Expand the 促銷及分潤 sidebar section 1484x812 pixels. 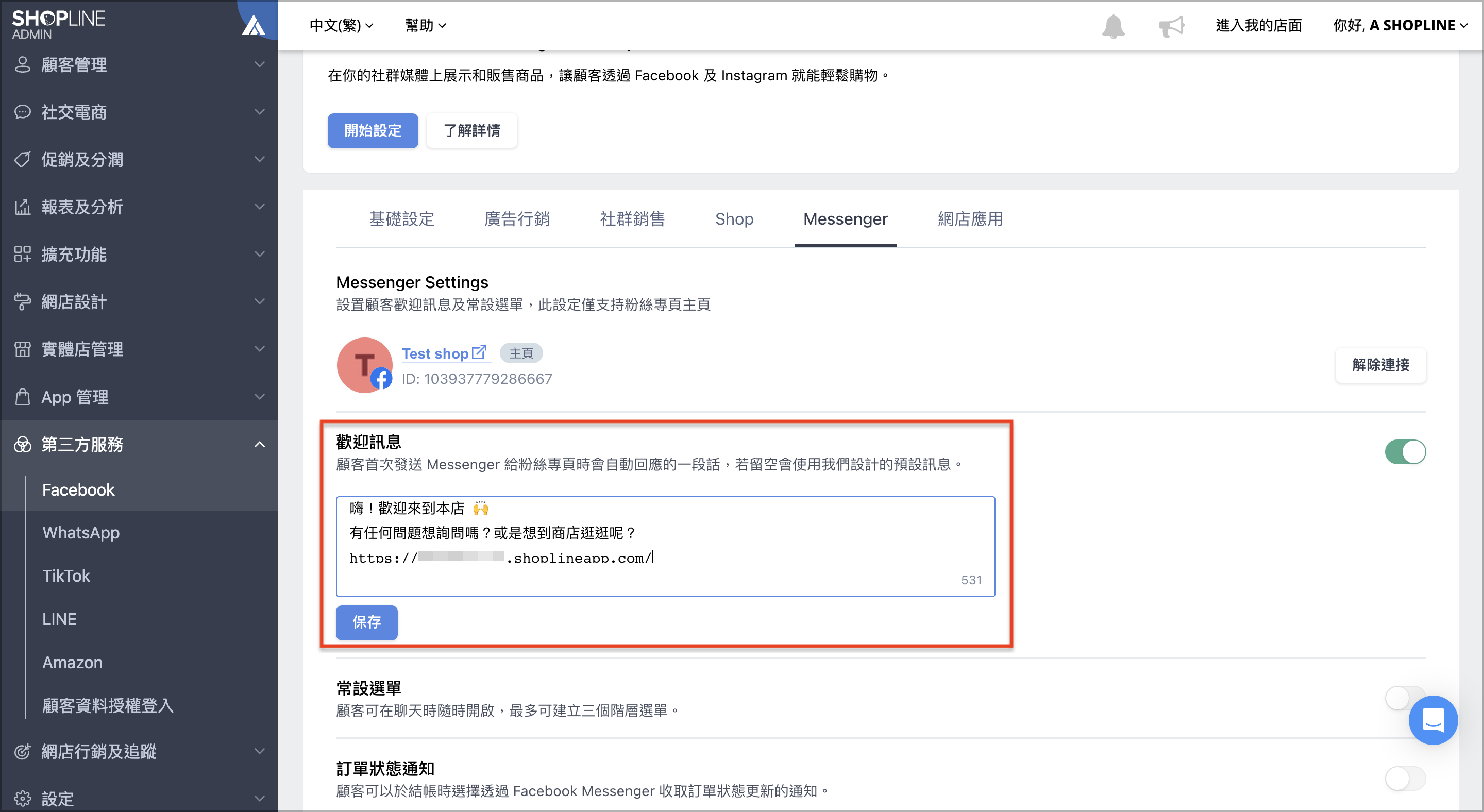click(140, 160)
